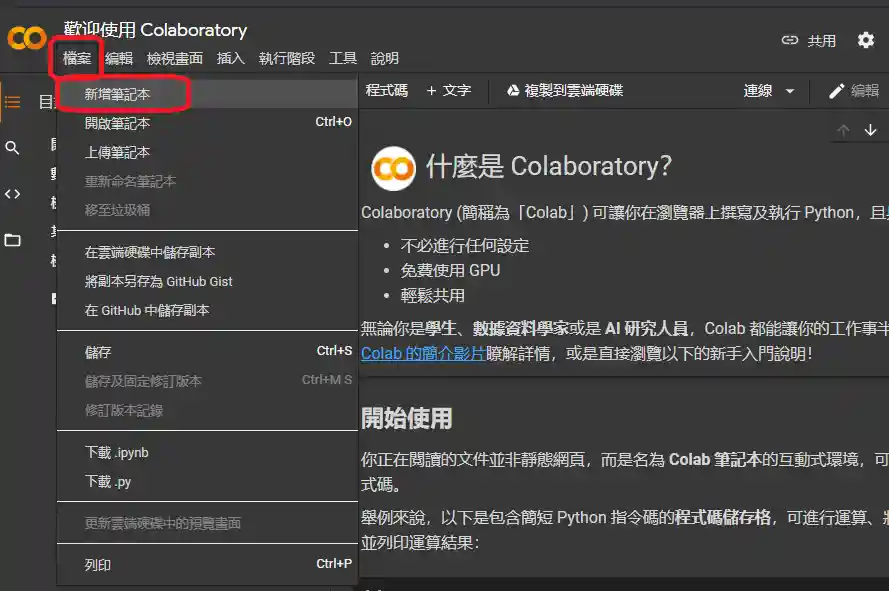
Task: Open the 檢視畫面 menu
Action: click(x=175, y=58)
